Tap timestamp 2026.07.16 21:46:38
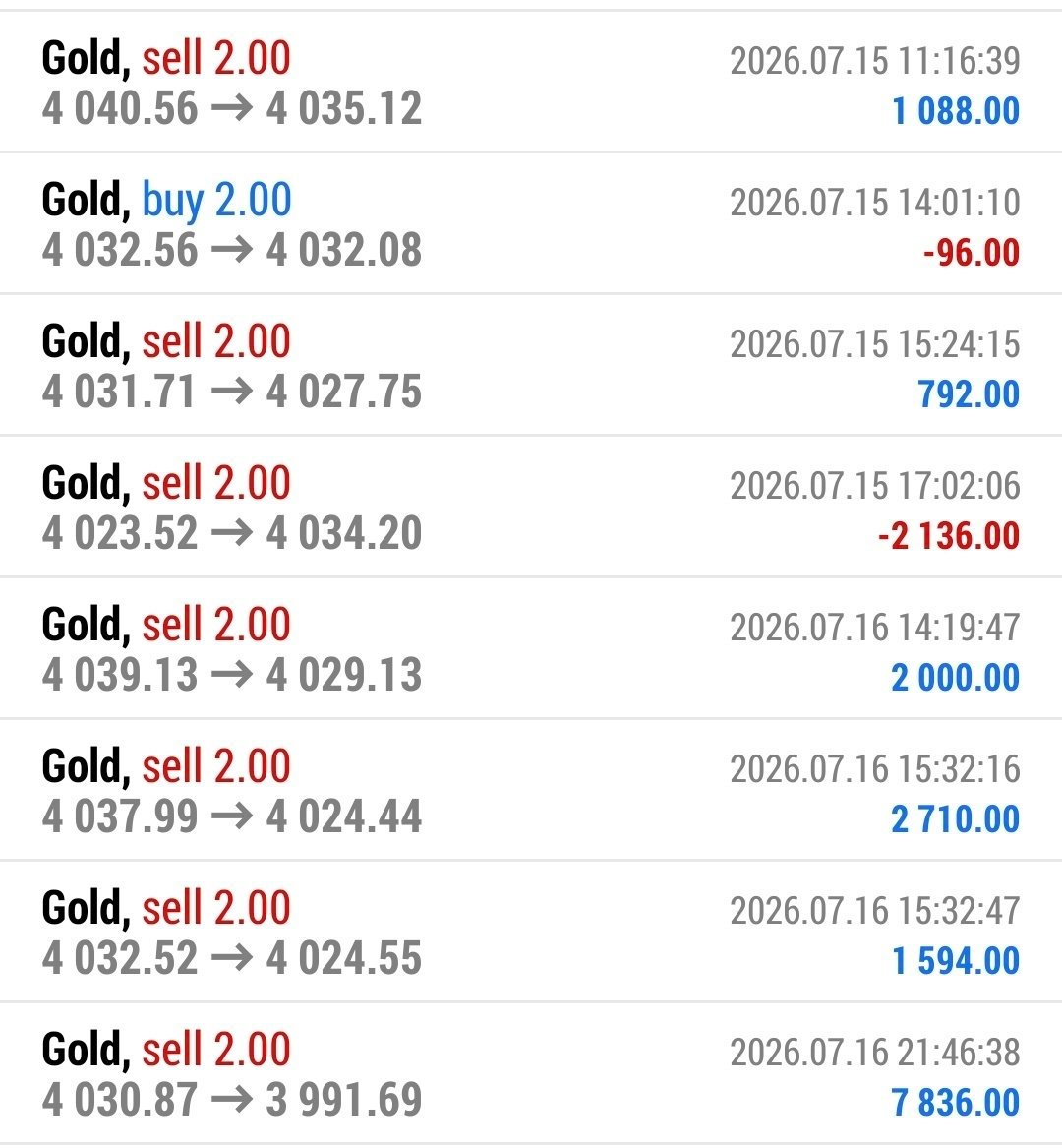 (x=874, y=1053)
